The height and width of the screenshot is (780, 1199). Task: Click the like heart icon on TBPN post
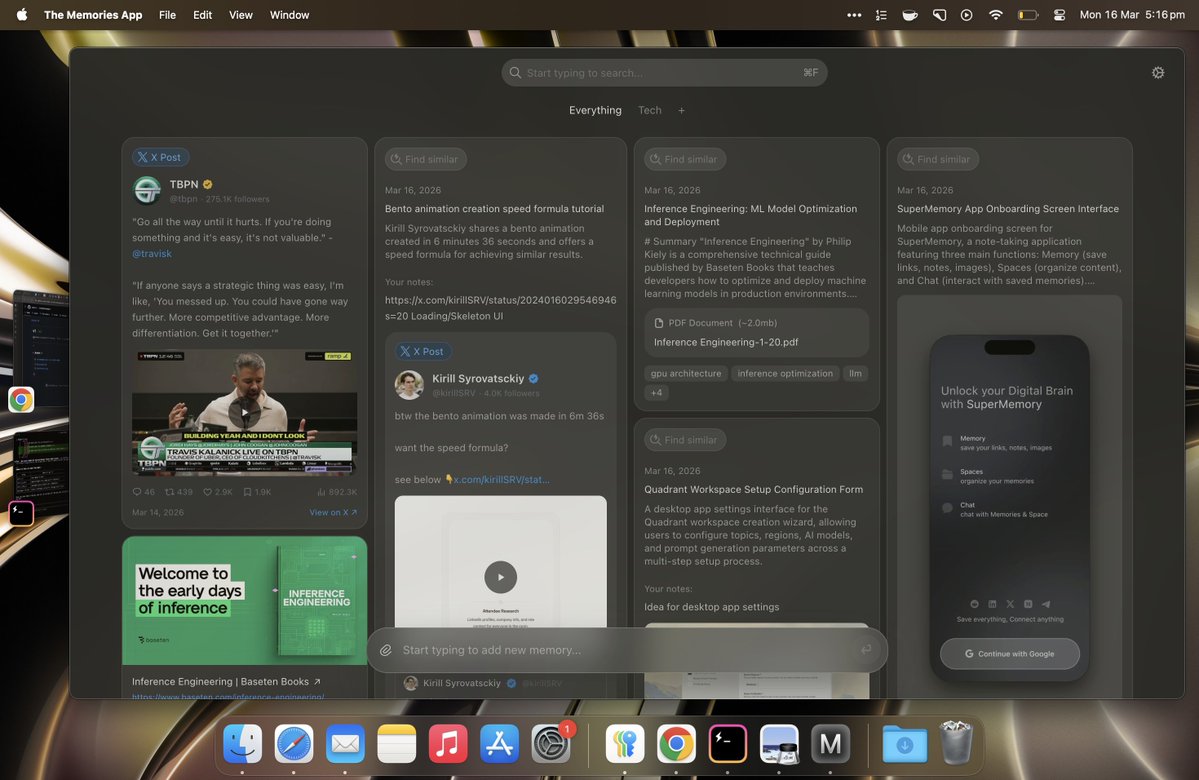(x=207, y=492)
